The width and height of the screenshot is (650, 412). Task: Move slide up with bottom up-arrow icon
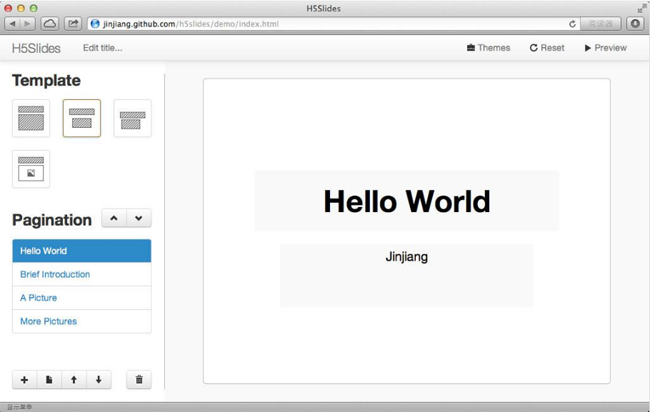[74, 380]
